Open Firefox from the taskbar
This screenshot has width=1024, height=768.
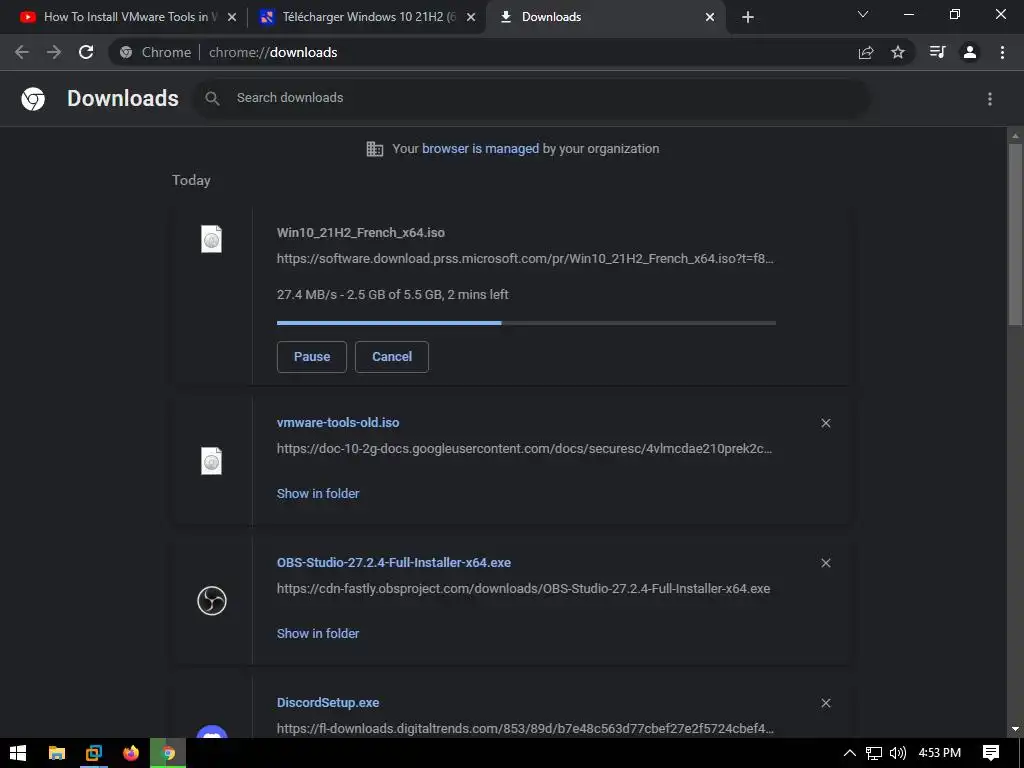tap(131, 753)
